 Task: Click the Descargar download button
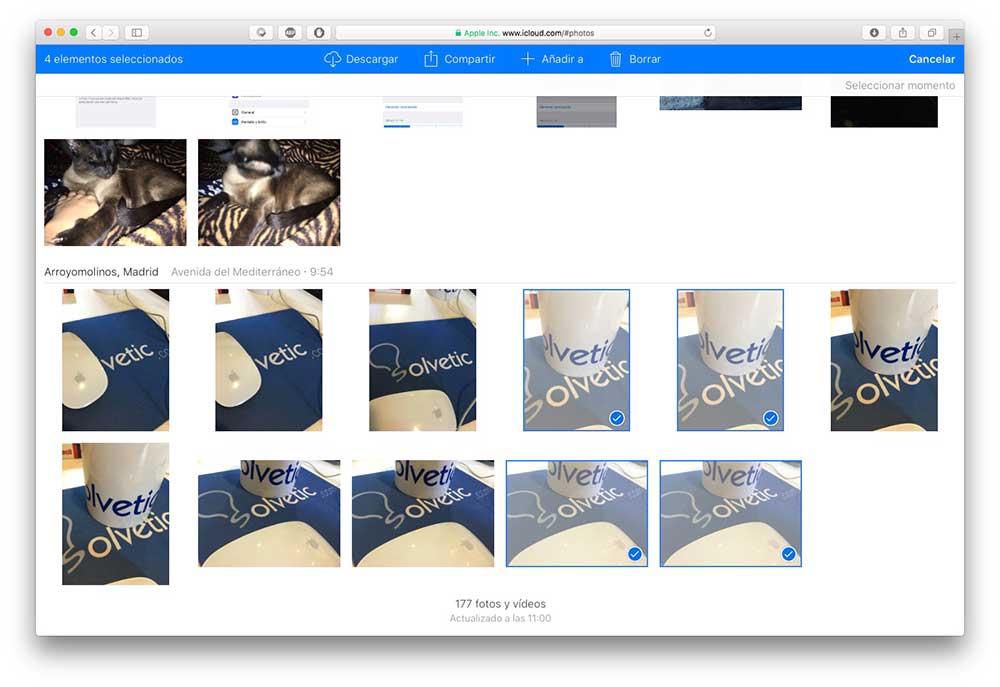(x=361, y=59)
